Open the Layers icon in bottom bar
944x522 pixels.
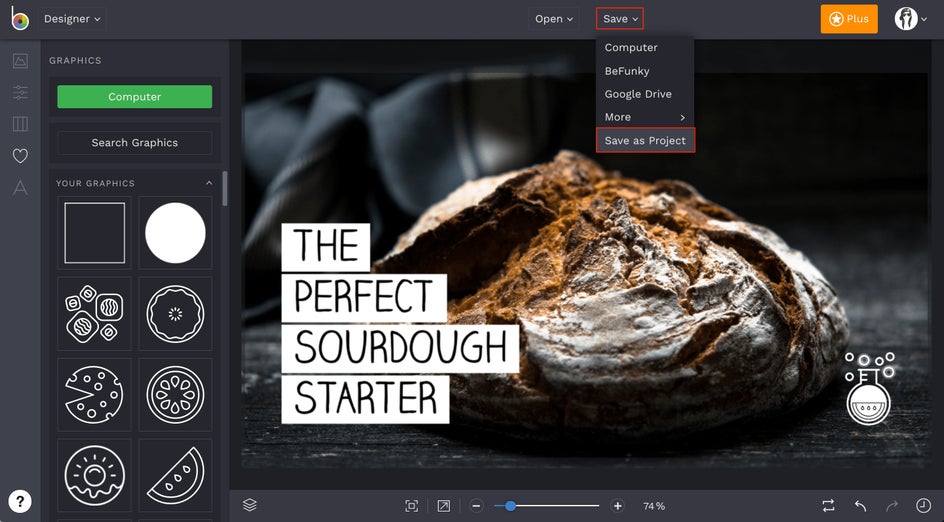pos(250,505)
